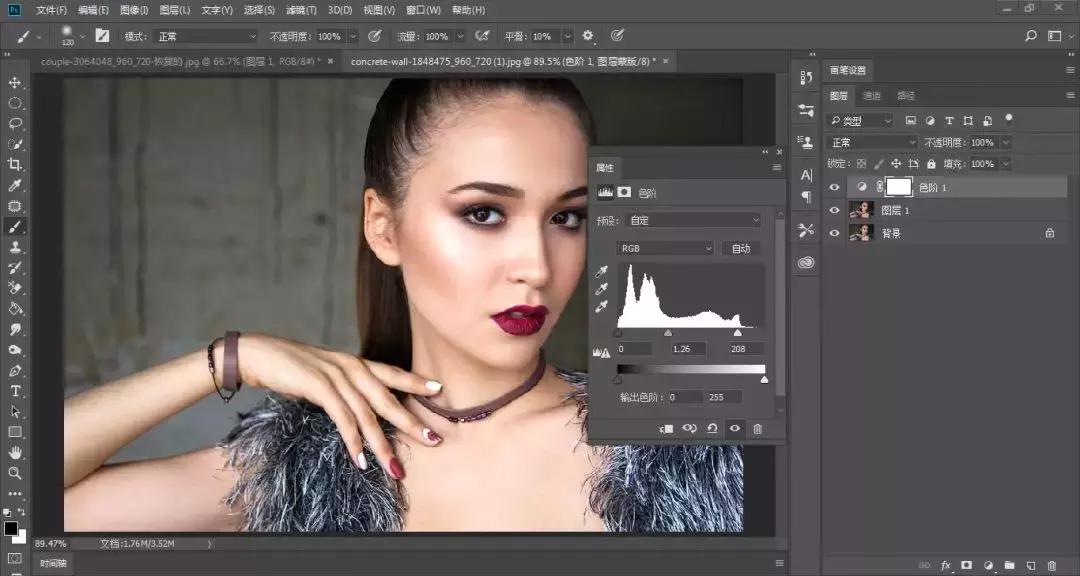The width and height of the screenshot is (1080, 576).
Task: Reset Levels adjustment to defaults
Action: point(712,428)
